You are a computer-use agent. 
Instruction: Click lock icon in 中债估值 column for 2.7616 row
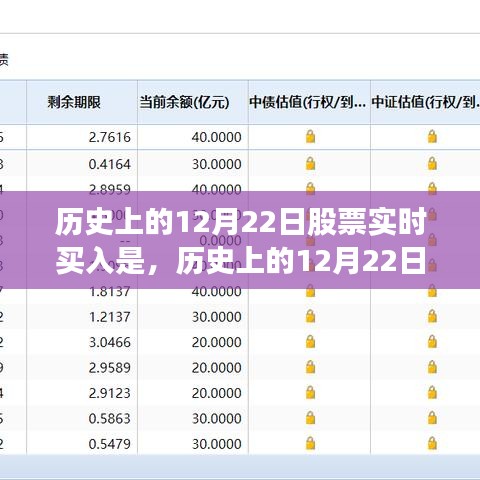tap(310, 137)
